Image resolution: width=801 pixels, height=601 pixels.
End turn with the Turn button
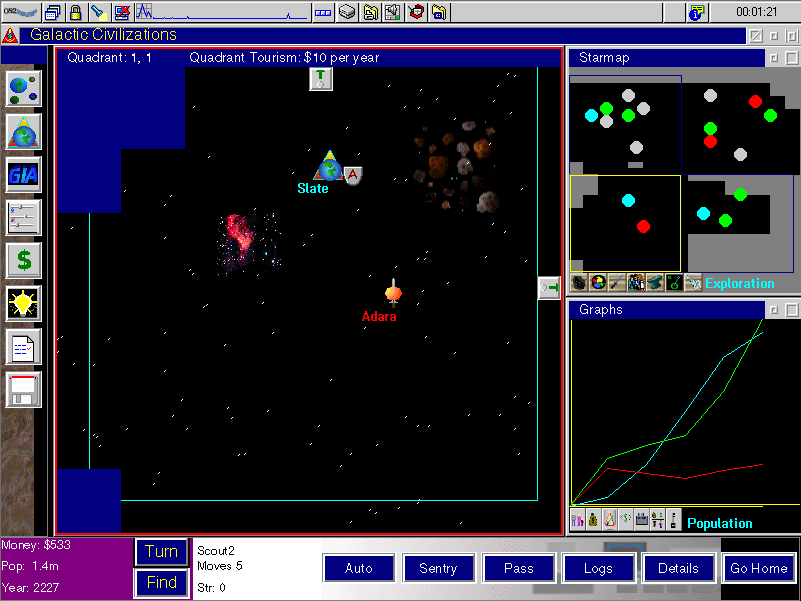click(161, 551)
